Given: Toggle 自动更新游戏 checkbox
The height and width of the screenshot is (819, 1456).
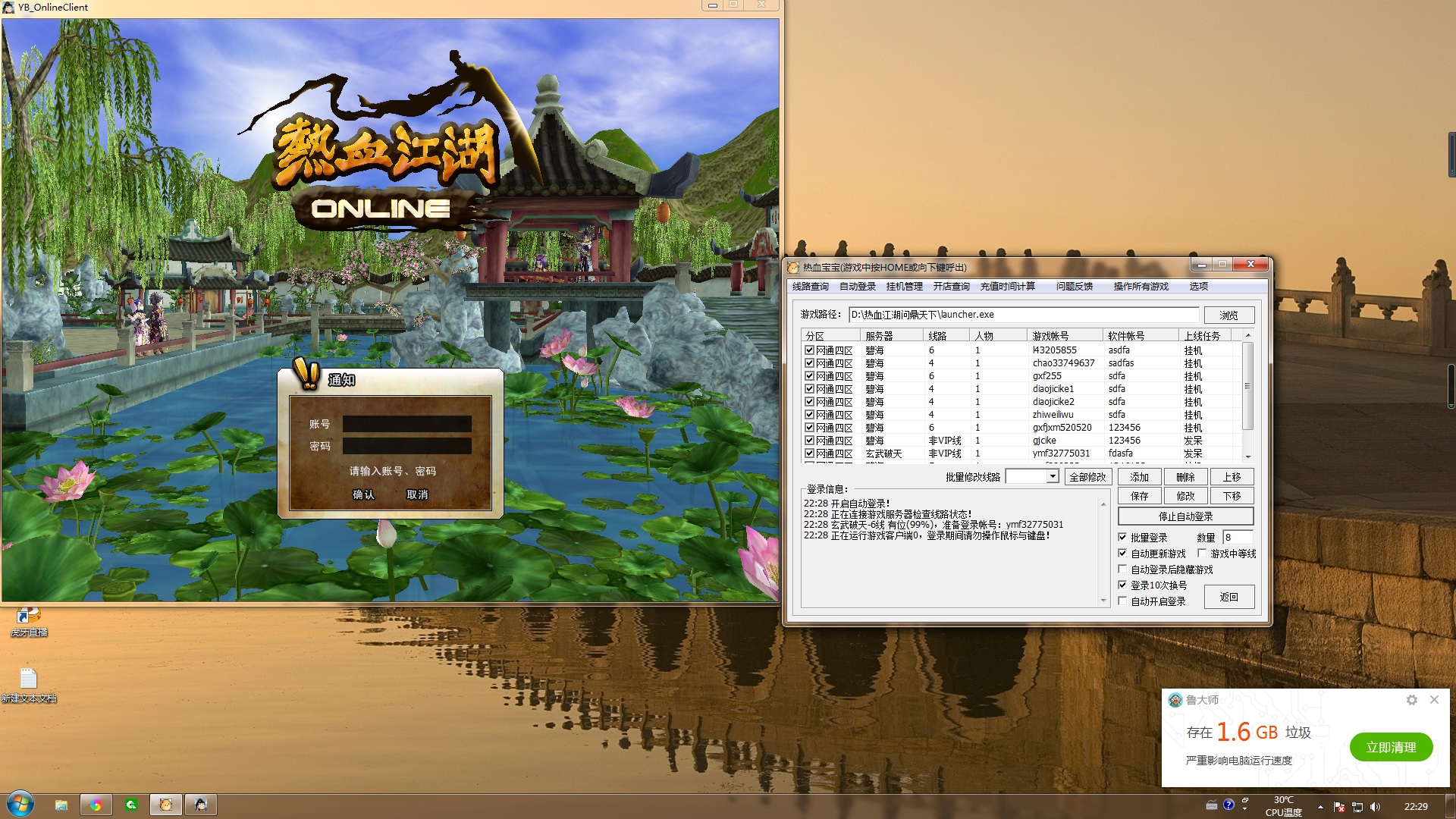Looking at the screenshot, I should pyautogui.click(x=1122, y=554).
